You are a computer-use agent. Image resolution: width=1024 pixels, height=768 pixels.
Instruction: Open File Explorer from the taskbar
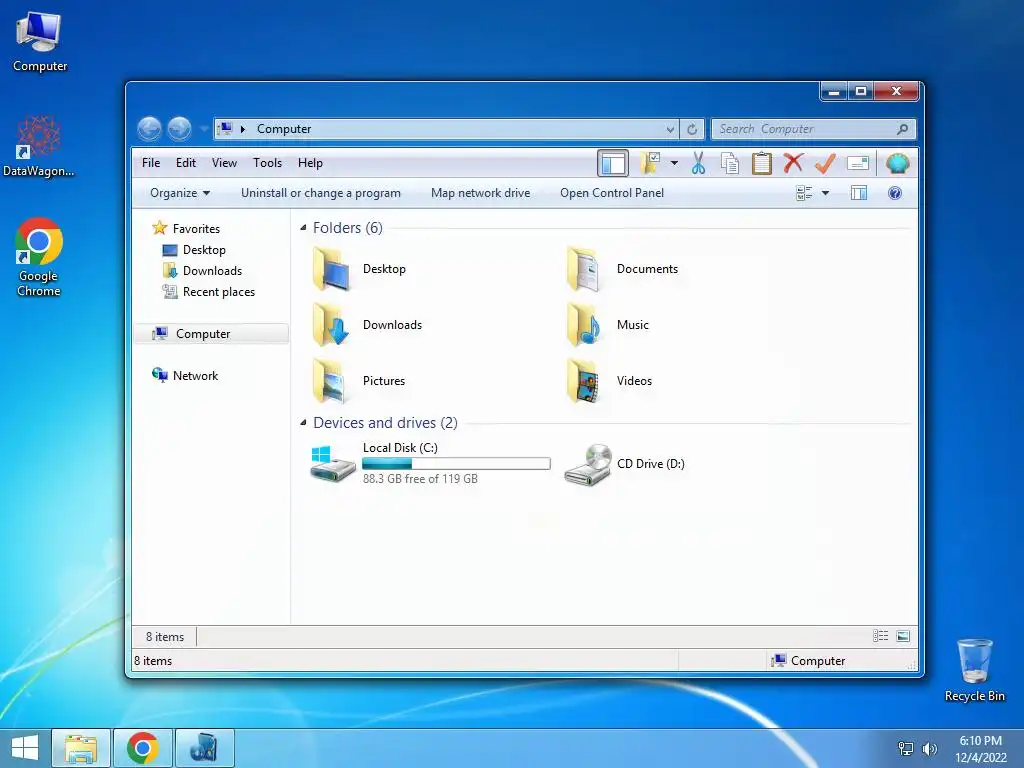(x=81, y=748)
